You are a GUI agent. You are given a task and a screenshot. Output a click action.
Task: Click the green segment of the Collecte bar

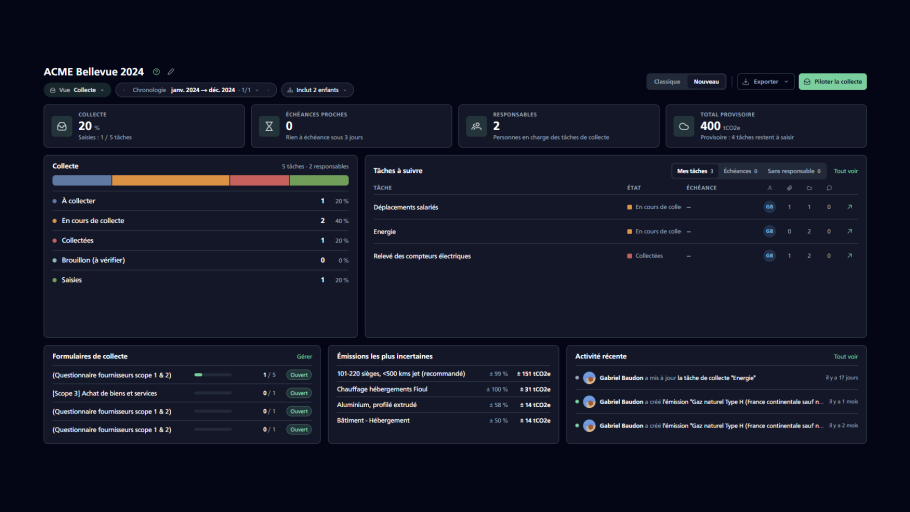(319, 181)
